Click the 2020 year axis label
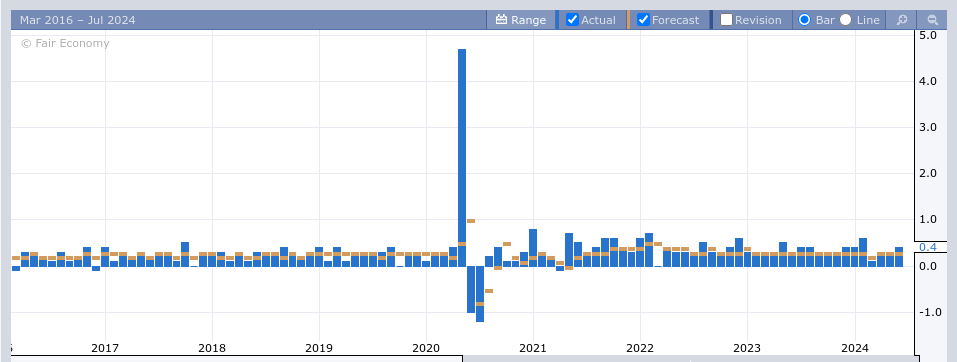The height and width of the screenshot is (362, 957). click(426, 348)
